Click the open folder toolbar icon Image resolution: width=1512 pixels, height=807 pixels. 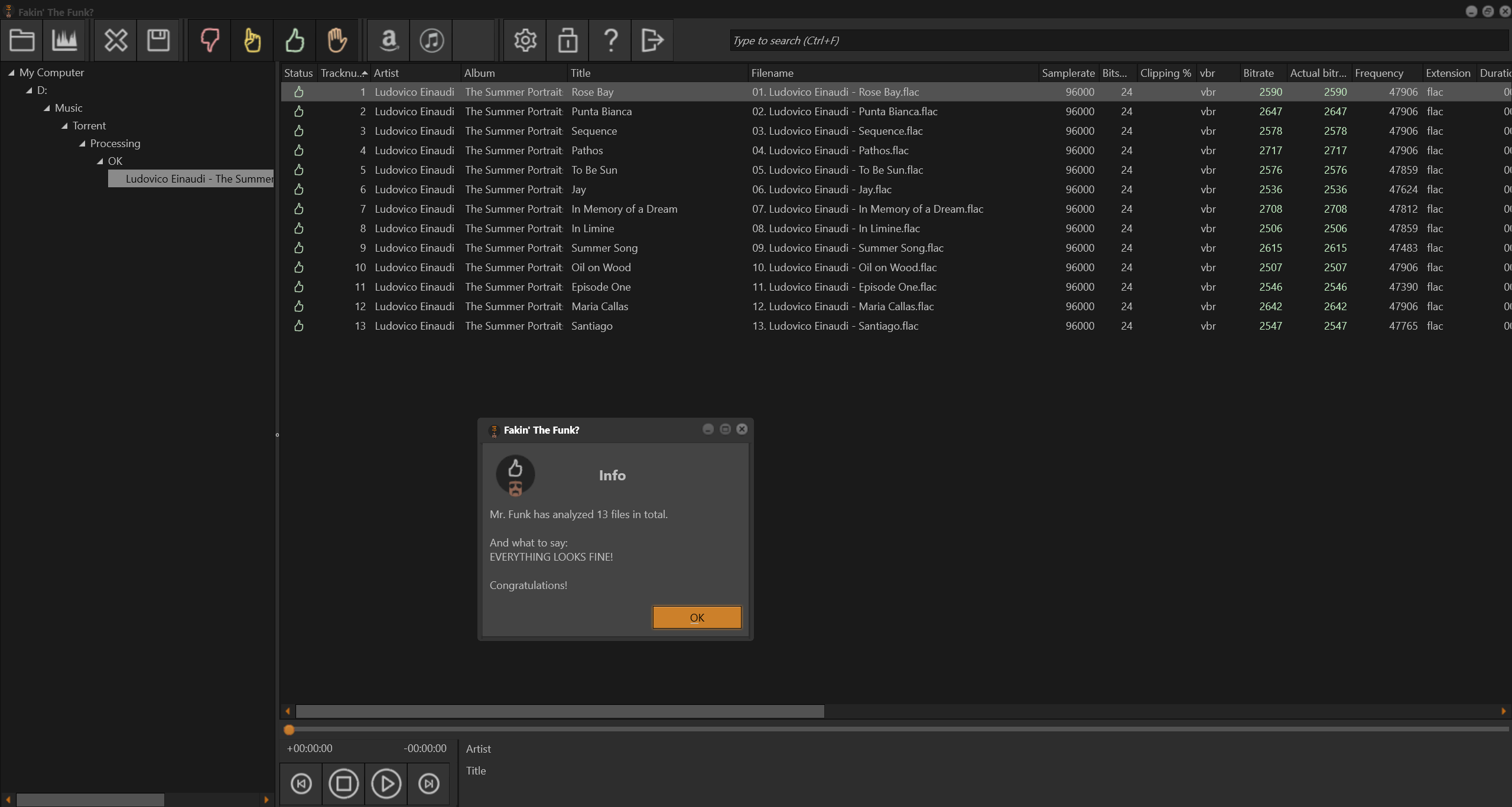[x=22, y=40]
